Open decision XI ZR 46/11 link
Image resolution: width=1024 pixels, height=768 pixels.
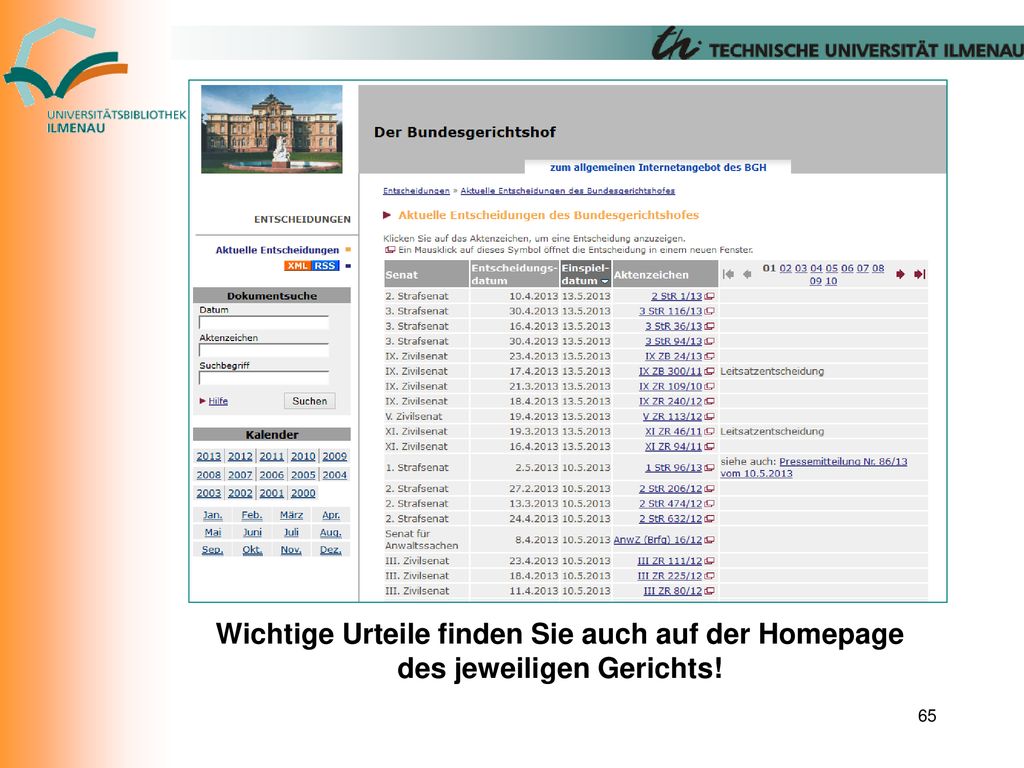(x=673, y=432)
